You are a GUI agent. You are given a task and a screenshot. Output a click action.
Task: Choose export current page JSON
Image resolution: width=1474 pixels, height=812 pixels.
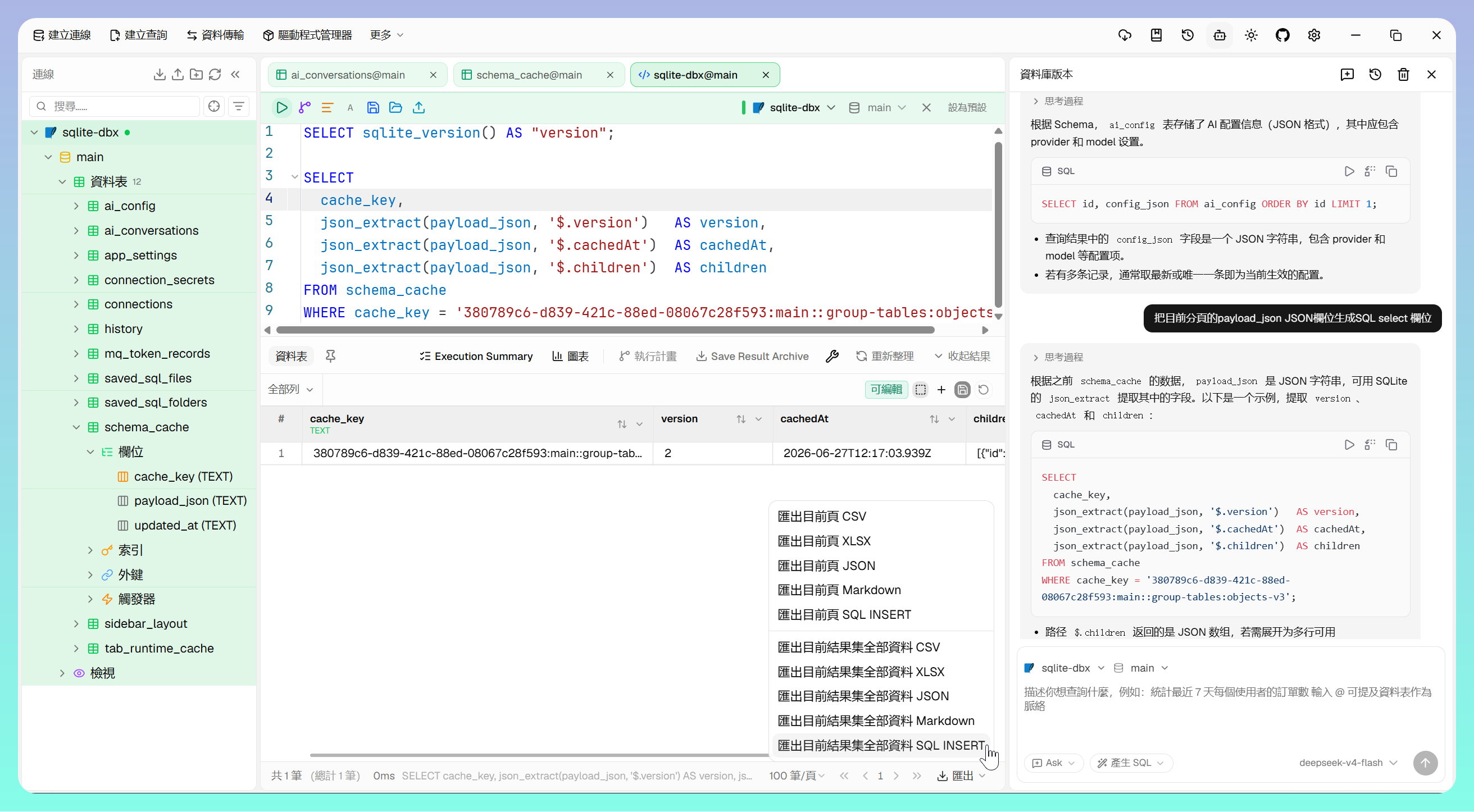click(x=826, y=565)
